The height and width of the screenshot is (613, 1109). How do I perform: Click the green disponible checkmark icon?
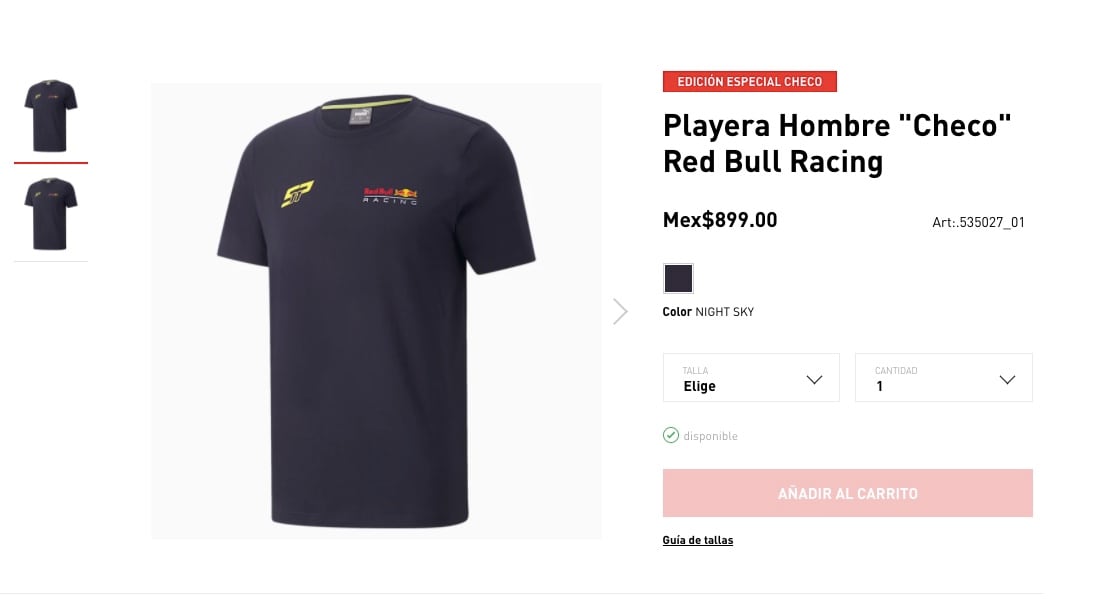coord(670,436)
